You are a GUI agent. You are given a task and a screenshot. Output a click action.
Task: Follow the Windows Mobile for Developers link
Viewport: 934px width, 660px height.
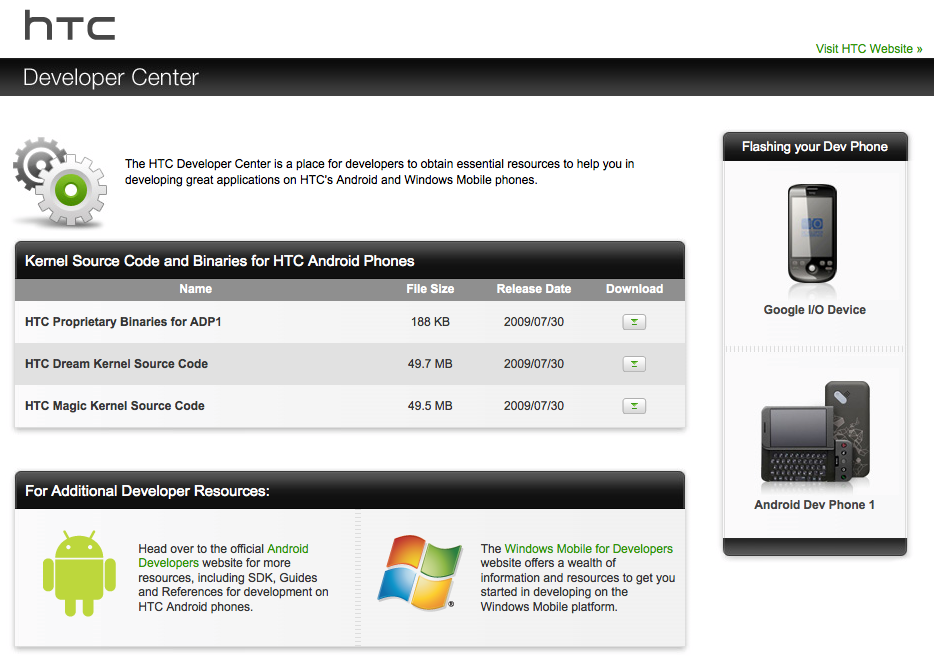click(x=588, y=549)
